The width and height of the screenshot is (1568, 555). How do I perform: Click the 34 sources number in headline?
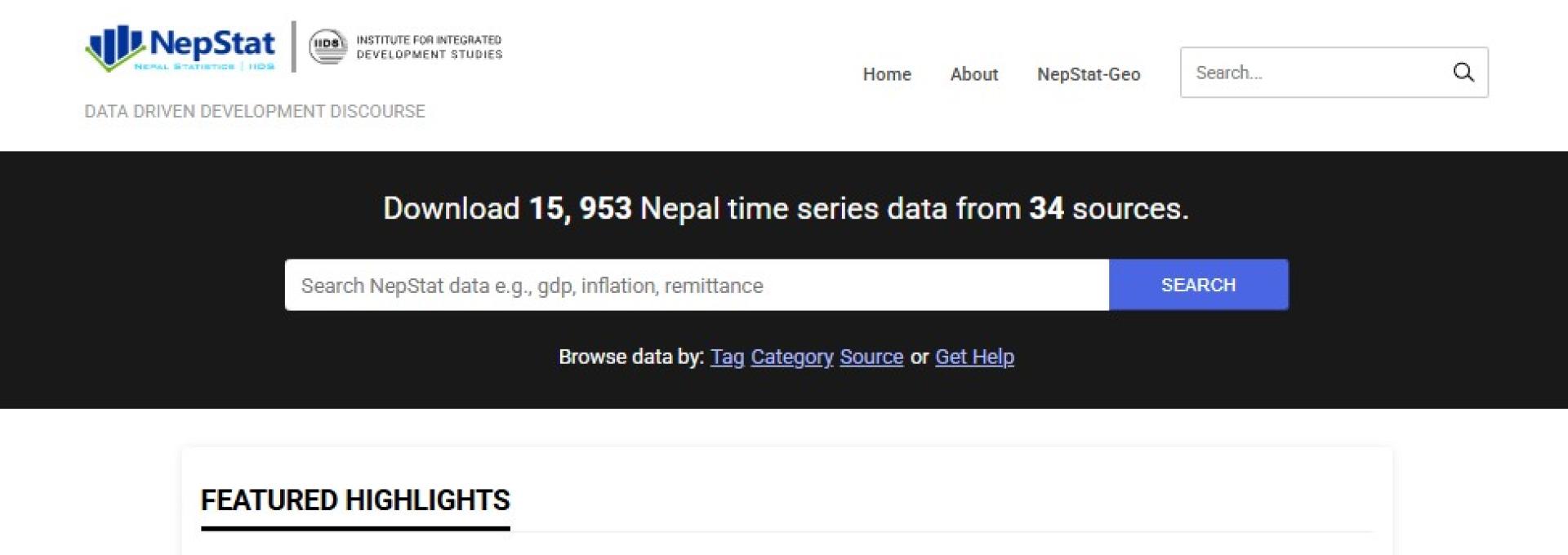1046,209
